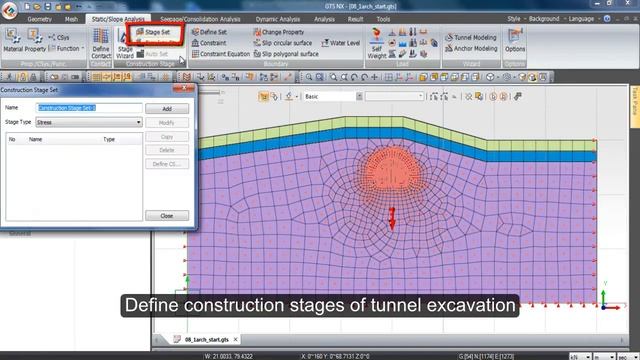Apply Self Weight load
This screenshot has height=360, width=640.
(x=376, y=44)
